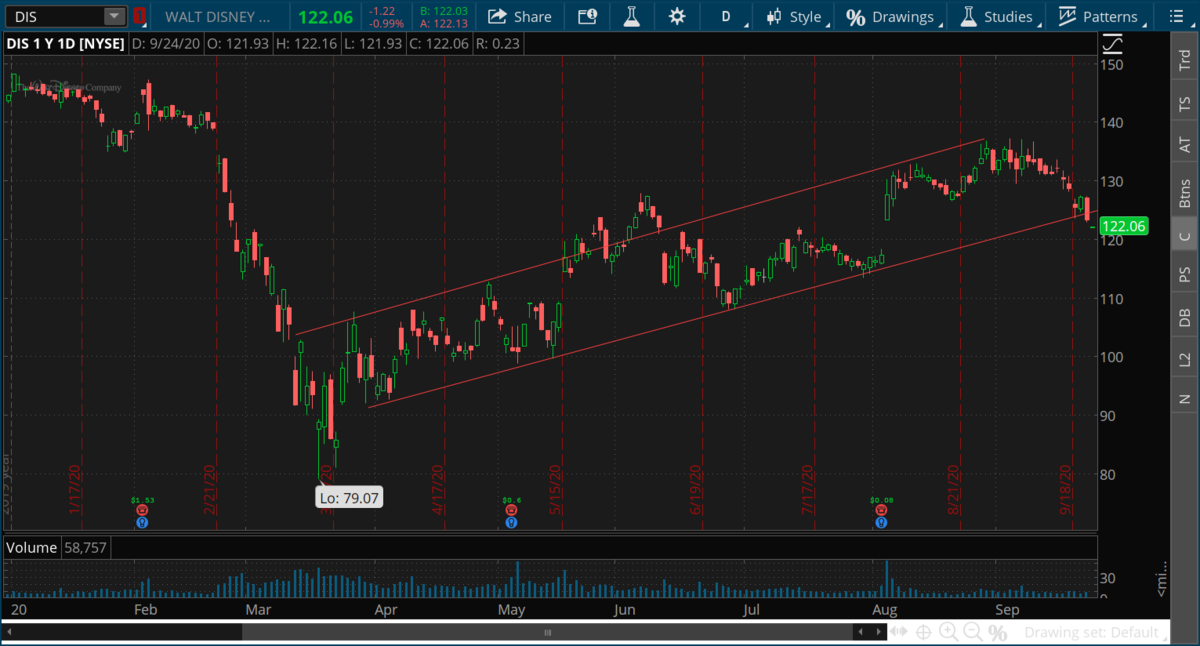Viewport: 1200px width, 646px height.
Task: Click the 1/17/20 expiration date marker
Action: (75, 489)
